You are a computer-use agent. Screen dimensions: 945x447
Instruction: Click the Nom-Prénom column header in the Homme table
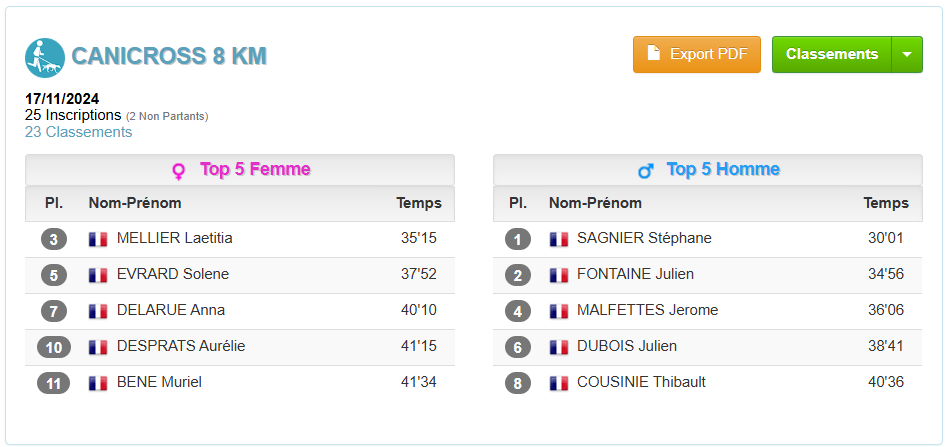click(595, 203)
